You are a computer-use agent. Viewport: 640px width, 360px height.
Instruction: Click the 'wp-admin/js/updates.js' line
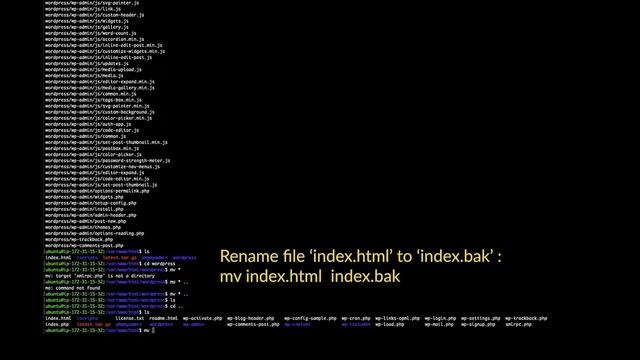click(x=87, y=63)
